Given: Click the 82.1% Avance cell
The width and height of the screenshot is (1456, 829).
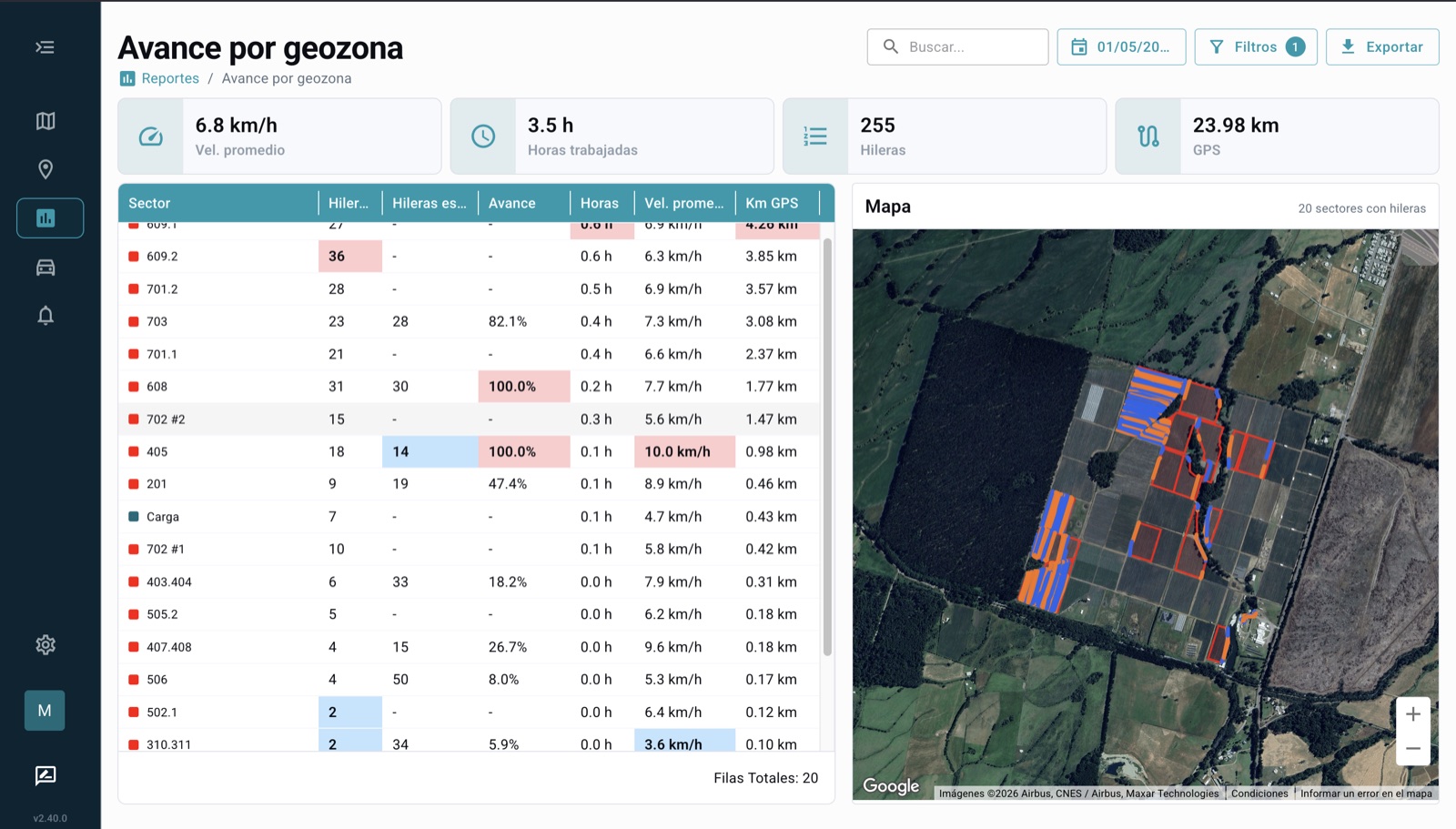Looking at the screenshot, I should (524, 321).
